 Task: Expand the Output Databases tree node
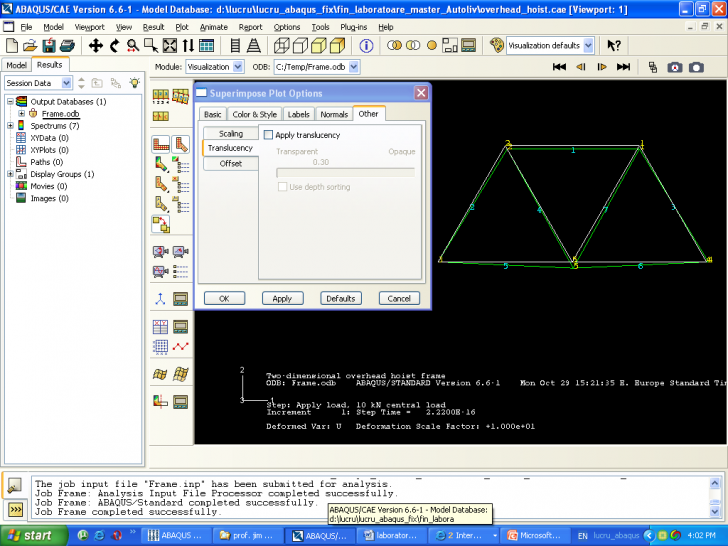9,102
